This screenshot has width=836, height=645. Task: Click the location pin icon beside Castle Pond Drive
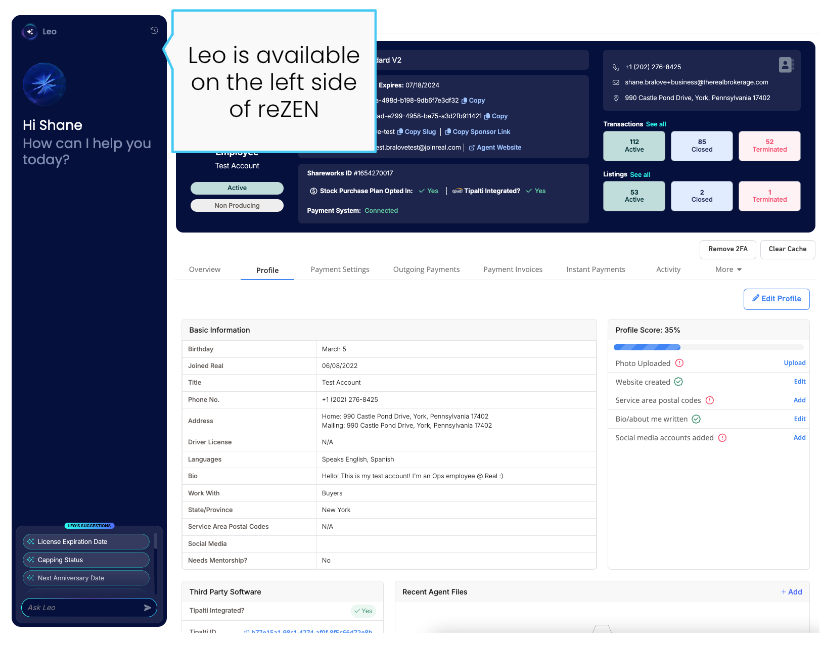615,98
